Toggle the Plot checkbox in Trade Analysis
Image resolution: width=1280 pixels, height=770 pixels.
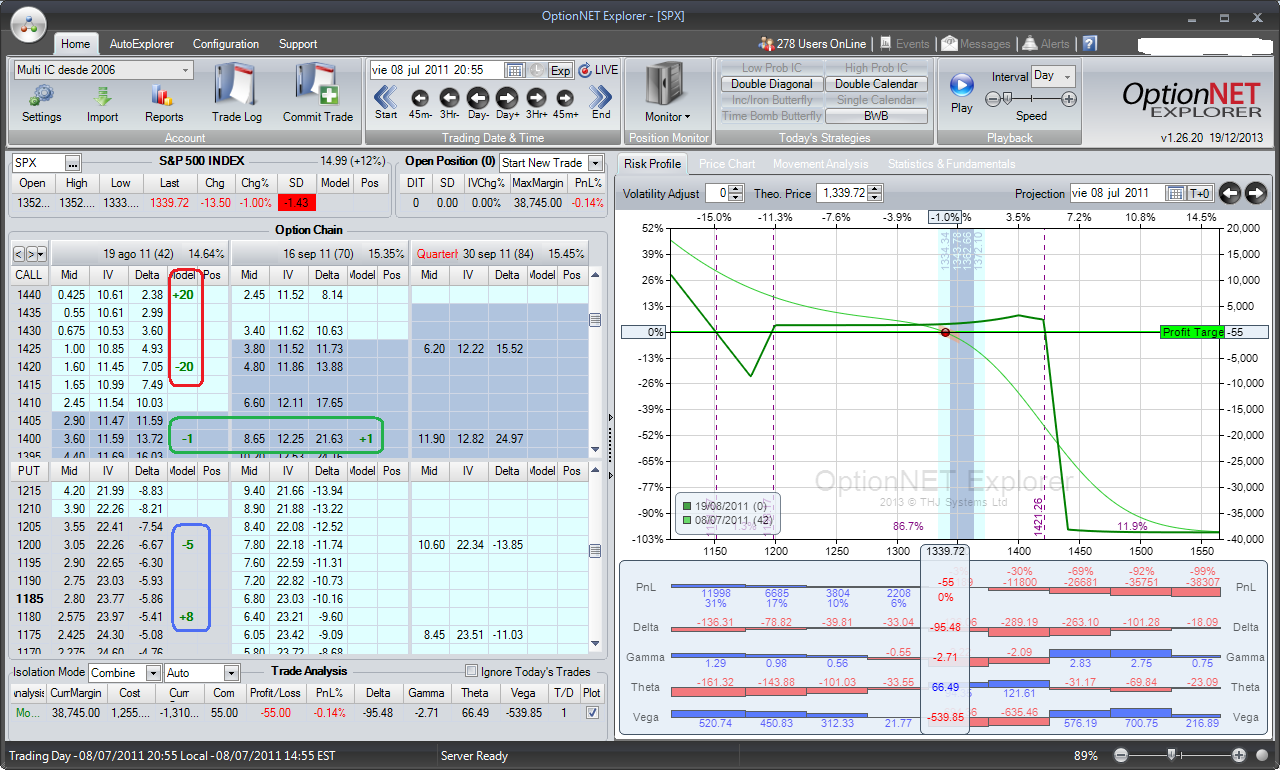[592, 713]
